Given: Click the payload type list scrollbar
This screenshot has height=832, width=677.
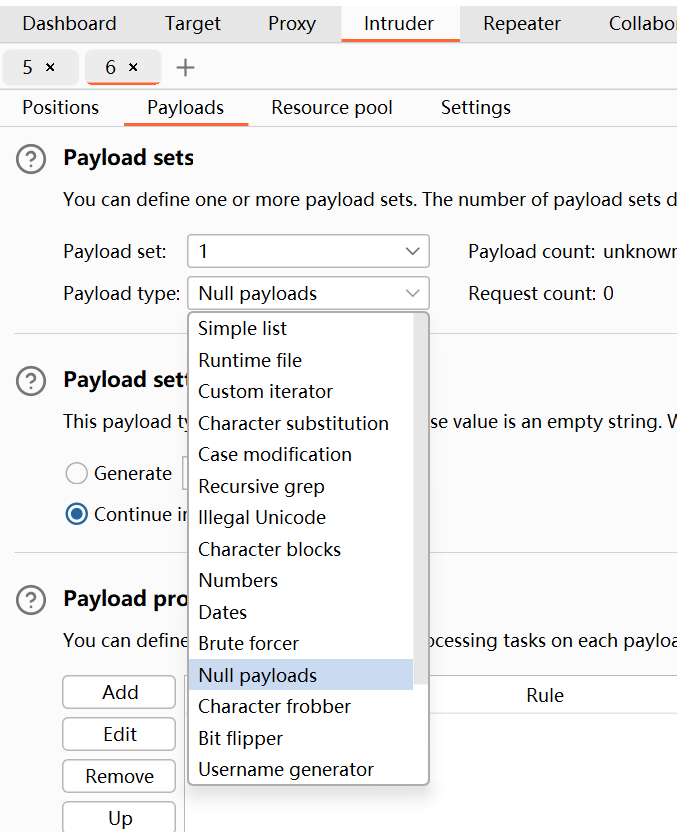Looking at the screenshot, I should point(420,499).
